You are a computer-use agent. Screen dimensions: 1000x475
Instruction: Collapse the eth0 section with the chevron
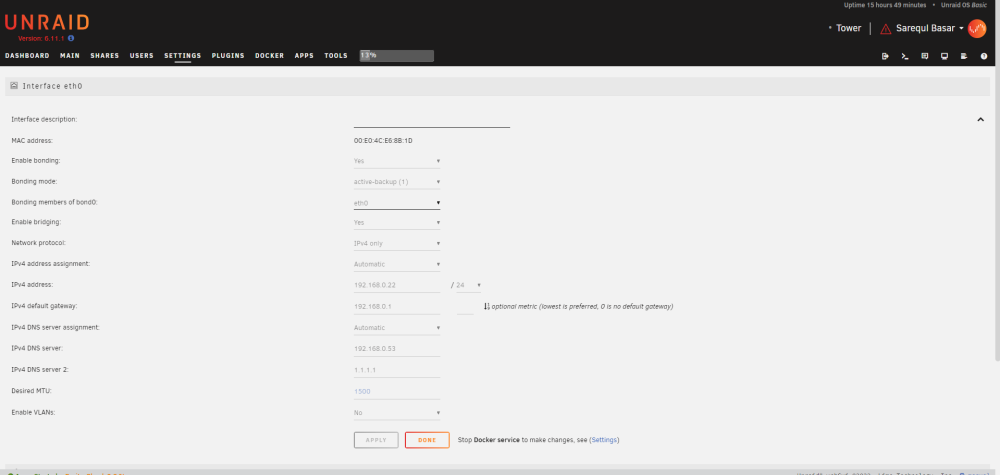tap(981, 119)
